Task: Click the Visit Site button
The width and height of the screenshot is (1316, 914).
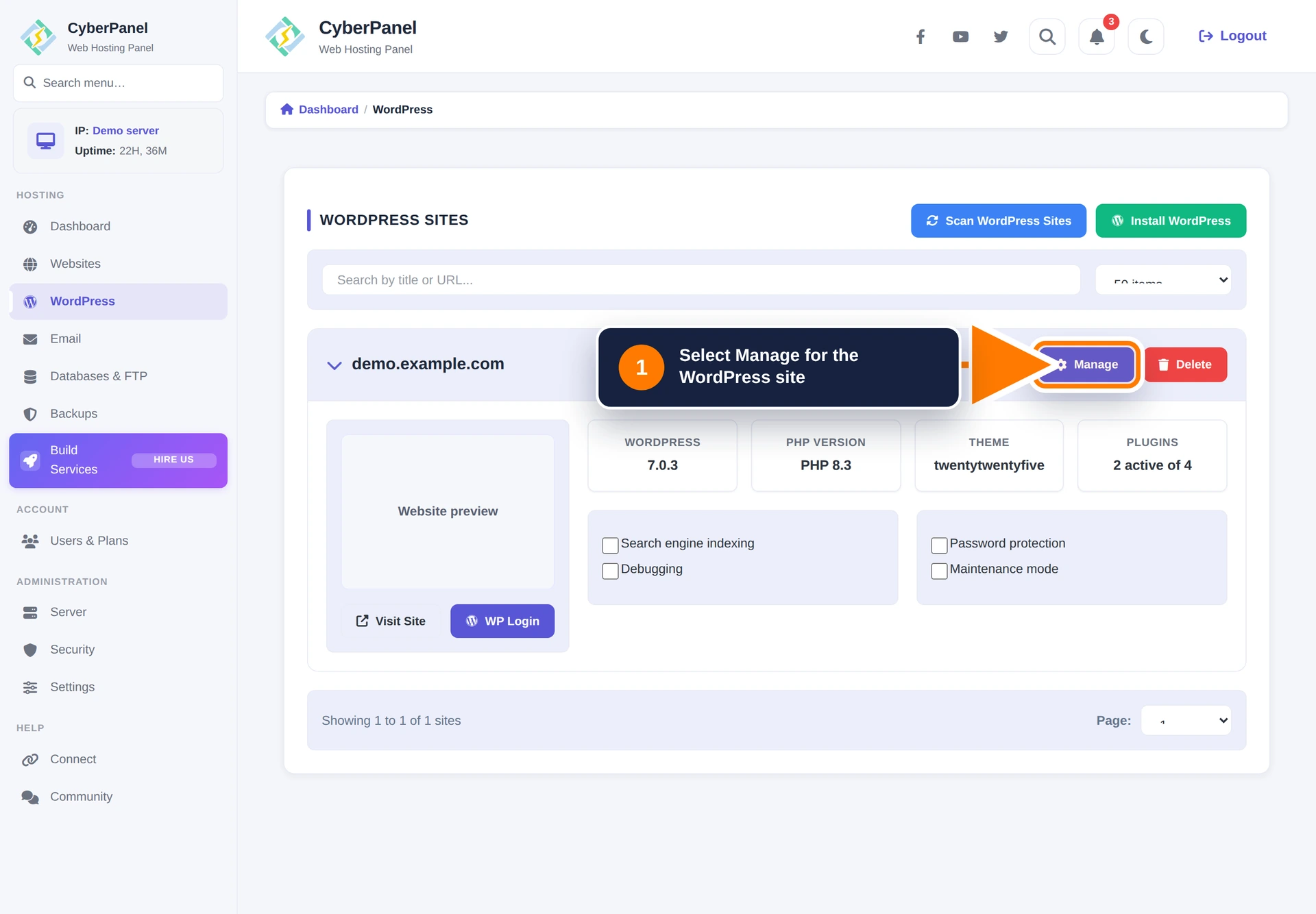Action: [x=391, y=621]
